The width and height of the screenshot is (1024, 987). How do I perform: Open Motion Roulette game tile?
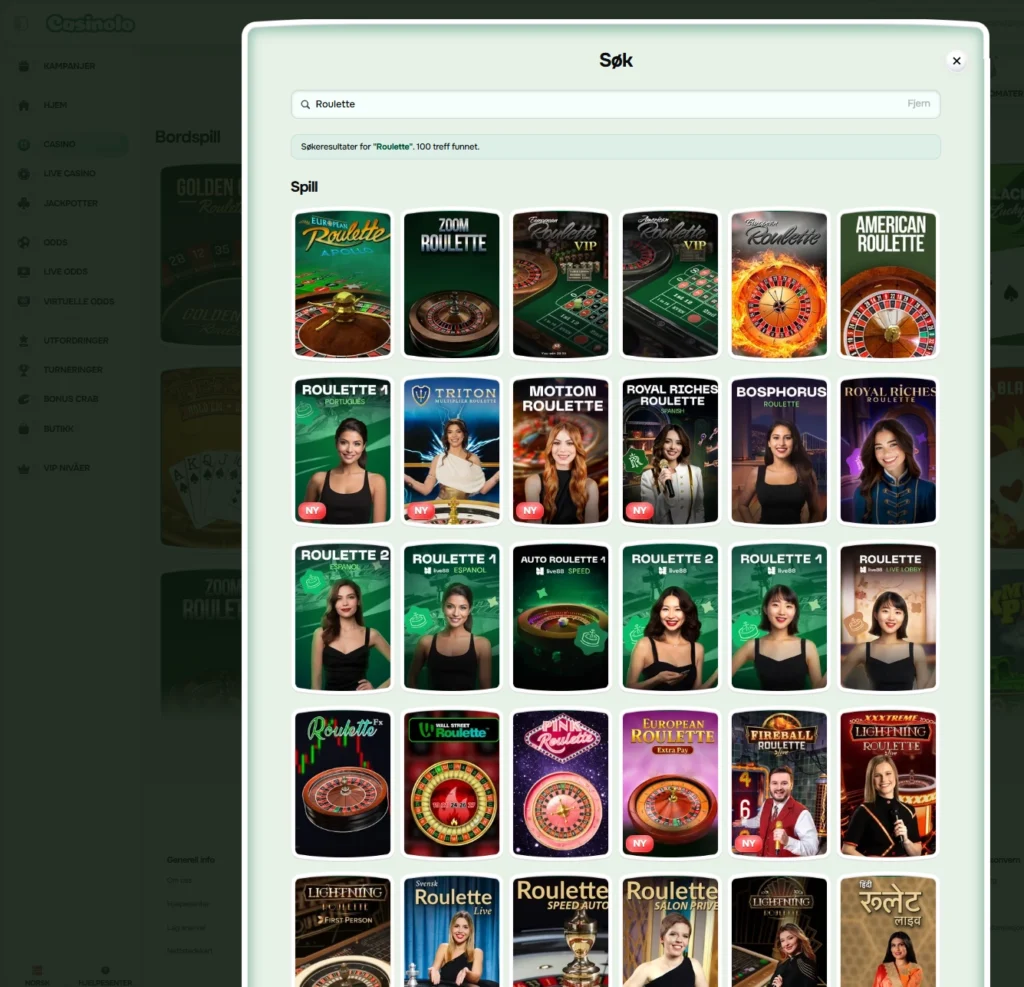point(561,451)
